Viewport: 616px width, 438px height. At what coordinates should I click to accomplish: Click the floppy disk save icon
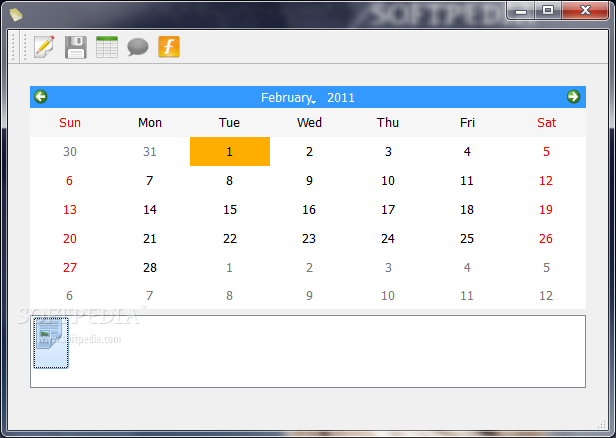point(75,47)
